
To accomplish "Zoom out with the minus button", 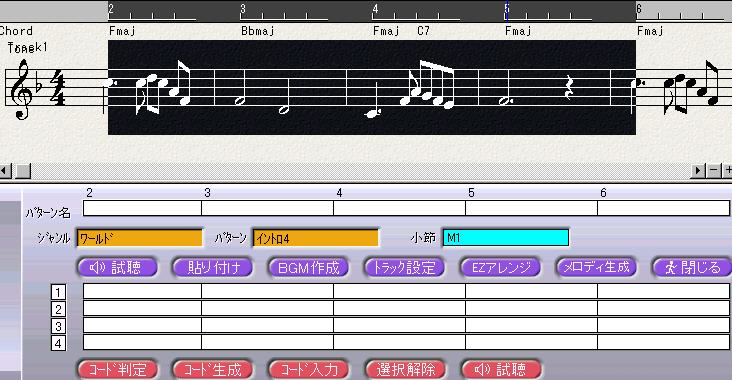I will click(714, 170).
